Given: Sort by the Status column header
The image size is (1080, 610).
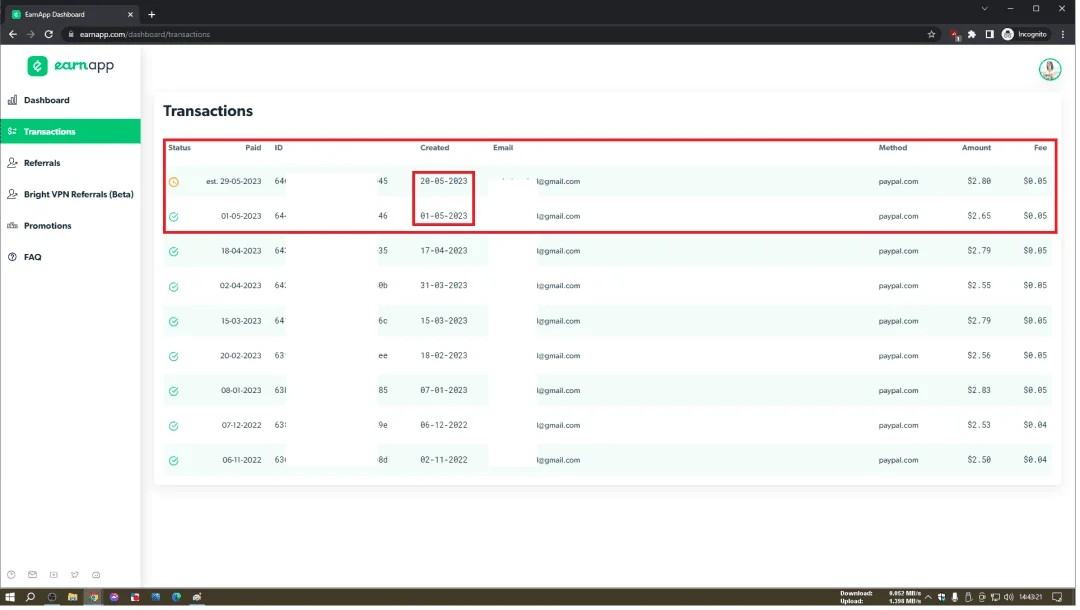Looking at the screenshot, I should [x=180, y=148].
